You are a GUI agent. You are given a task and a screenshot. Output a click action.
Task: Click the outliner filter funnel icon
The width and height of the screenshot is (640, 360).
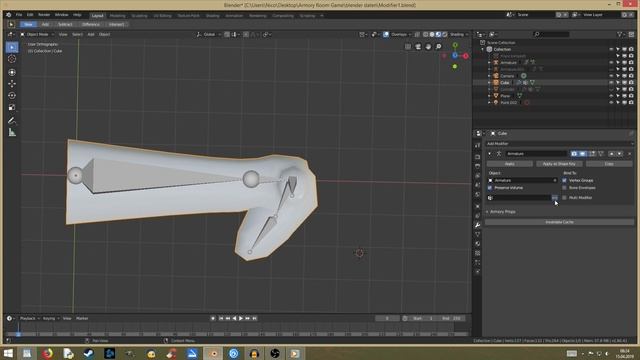tap(619, 34)
